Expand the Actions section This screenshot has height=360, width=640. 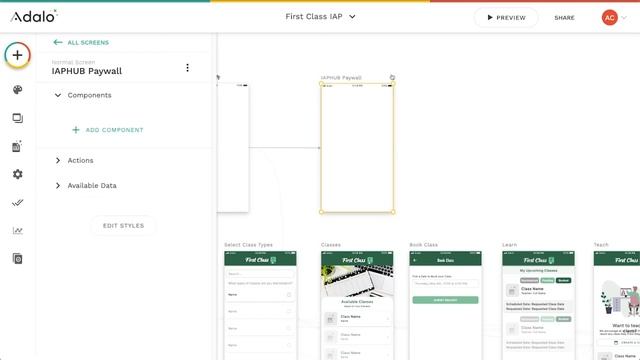pyautogui.click(x=58, y=160)
